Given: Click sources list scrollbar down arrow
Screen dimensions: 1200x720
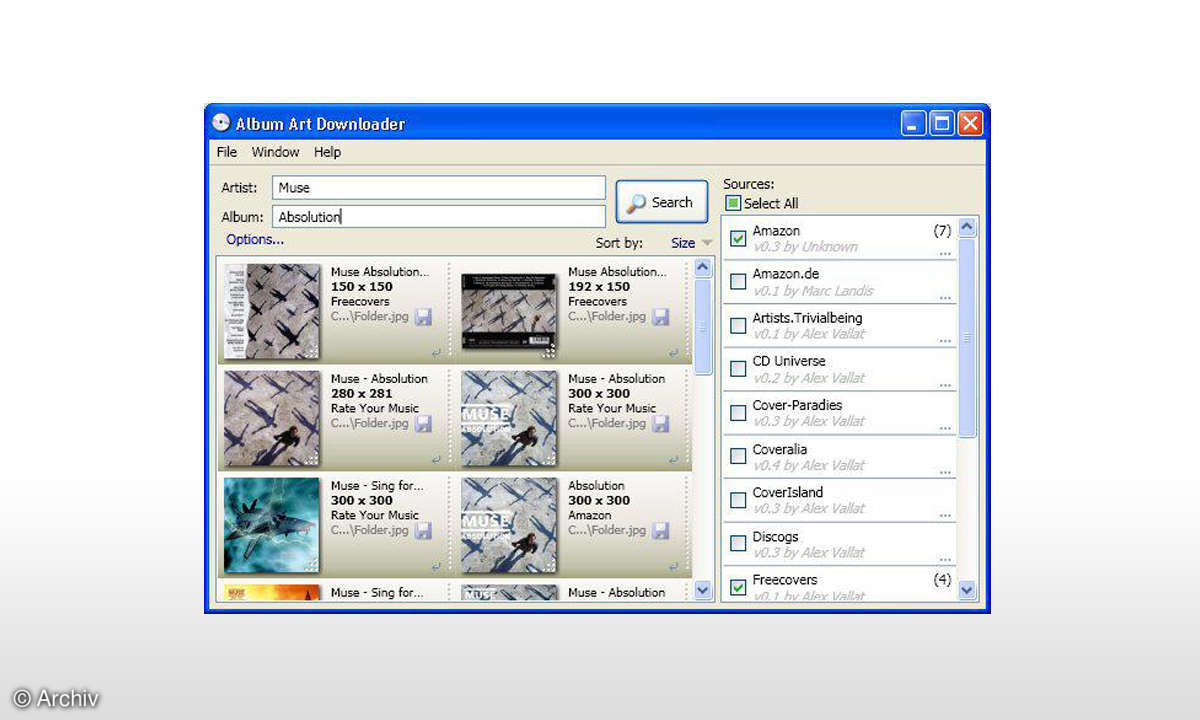Looking at the screenshot, I should [967, 590].
